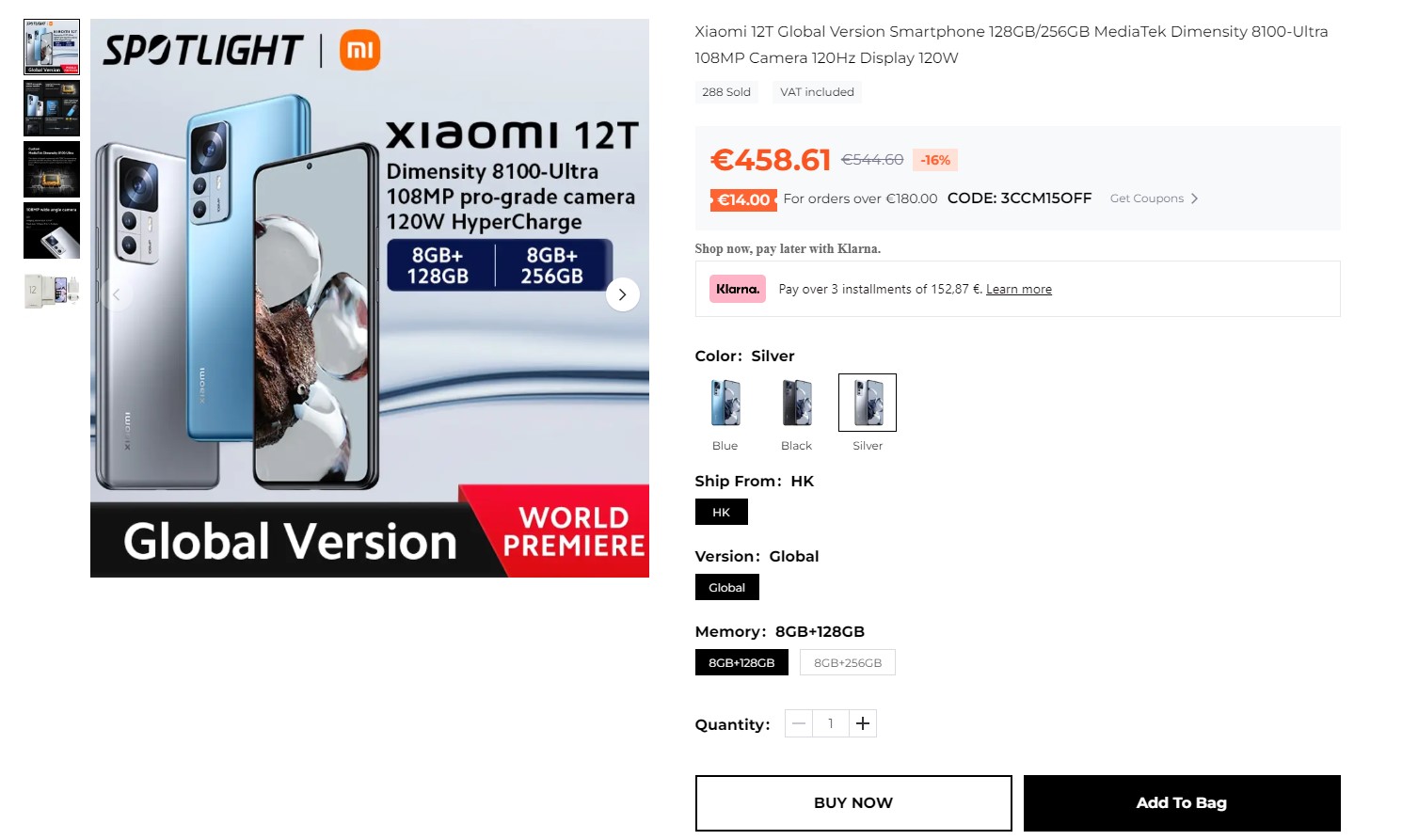Choose the 8GB+128GB memory option

pyautogui.click(x=741, y=662)
